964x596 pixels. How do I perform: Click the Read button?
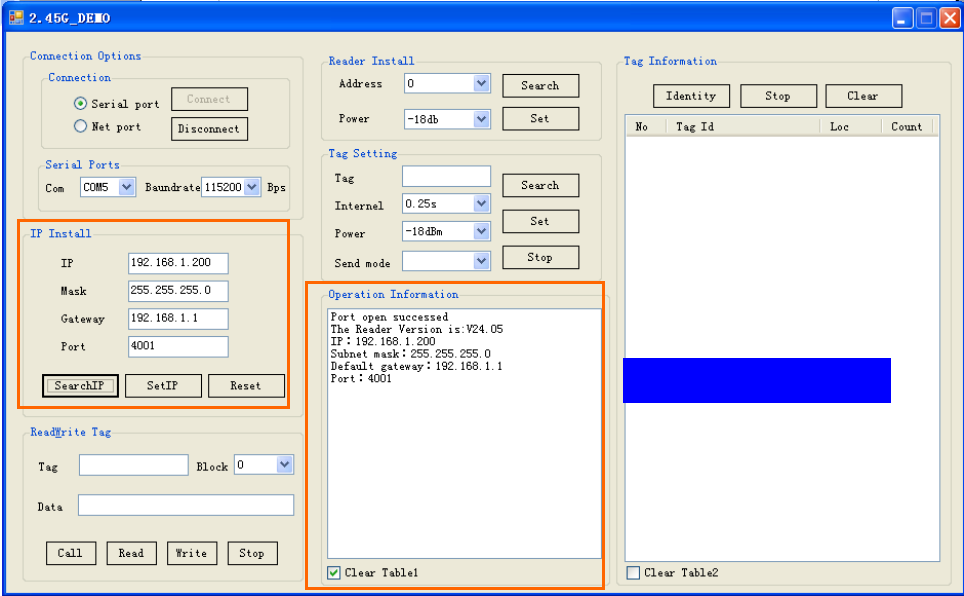coord(132,553)
